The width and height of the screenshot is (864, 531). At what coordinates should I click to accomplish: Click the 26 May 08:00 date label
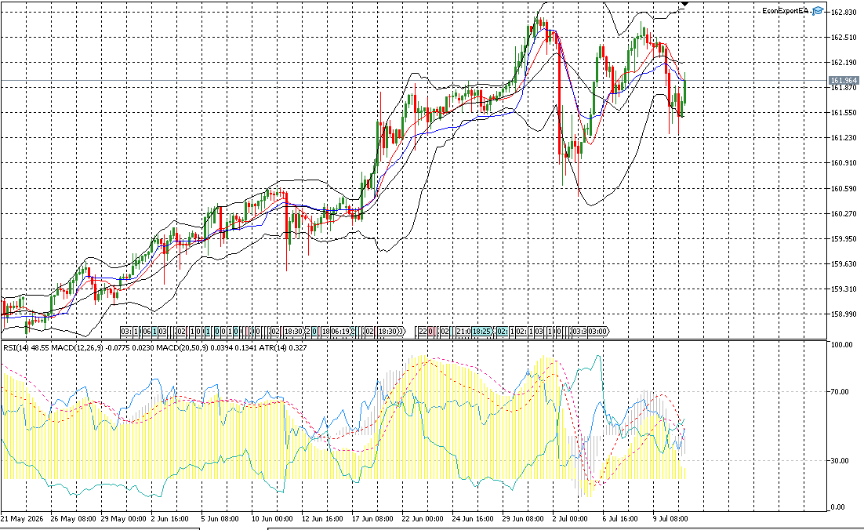[71, 519]
